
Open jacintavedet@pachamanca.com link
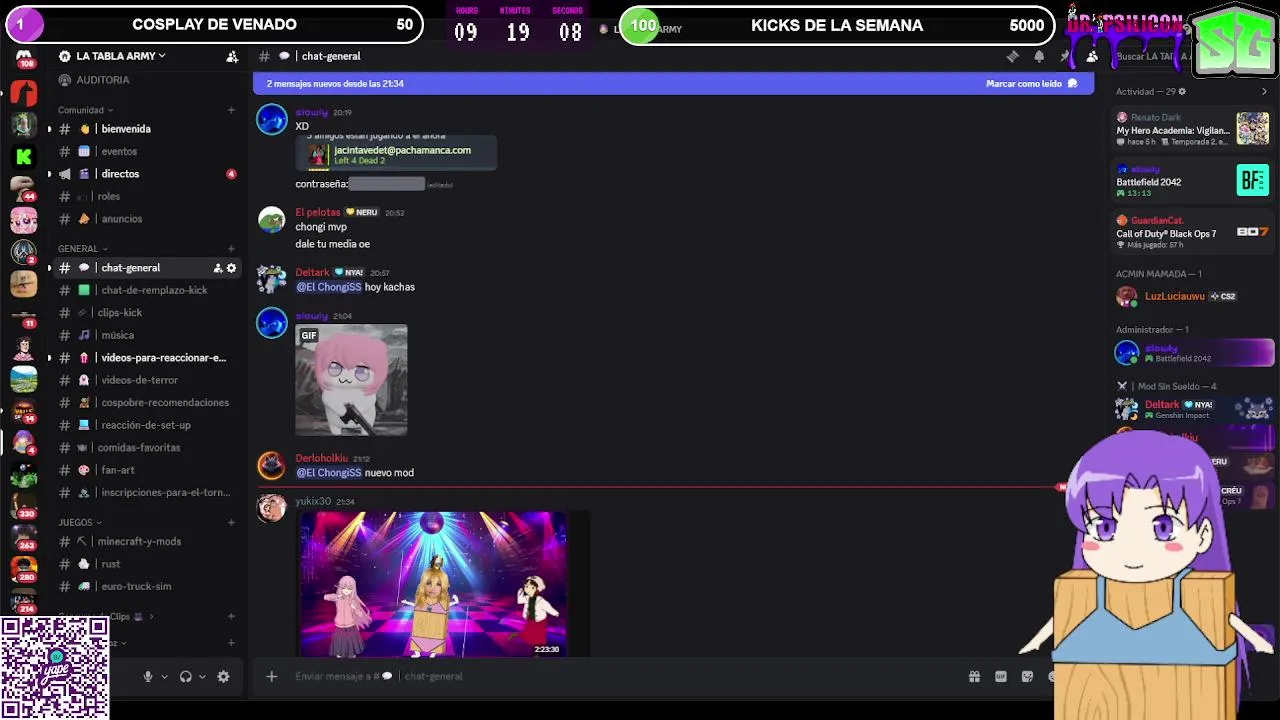click(x=402, y=150)
